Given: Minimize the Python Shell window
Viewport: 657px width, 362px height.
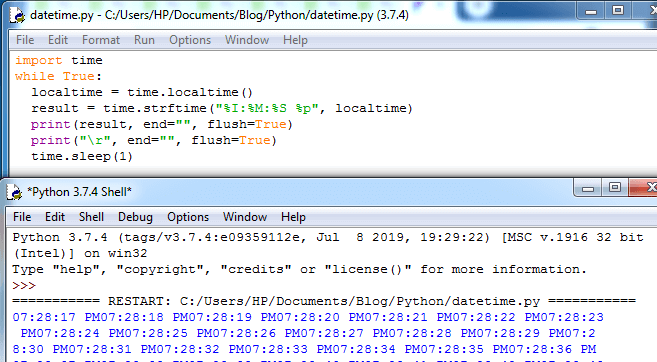Looking at the screenshot, I should pyautogui.click(x=588, y=188).
